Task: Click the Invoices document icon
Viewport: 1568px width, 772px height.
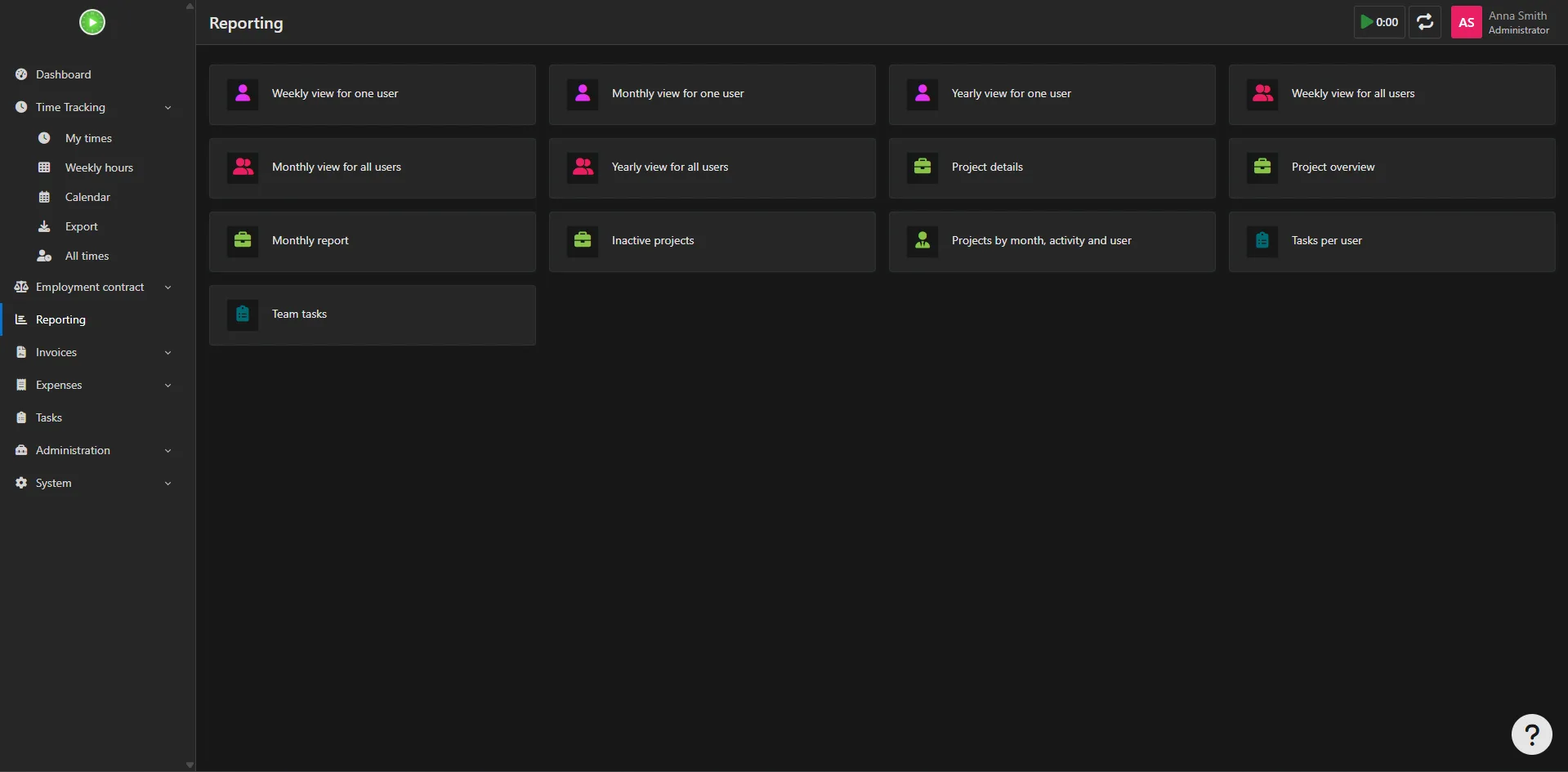Action: [21, 352]
